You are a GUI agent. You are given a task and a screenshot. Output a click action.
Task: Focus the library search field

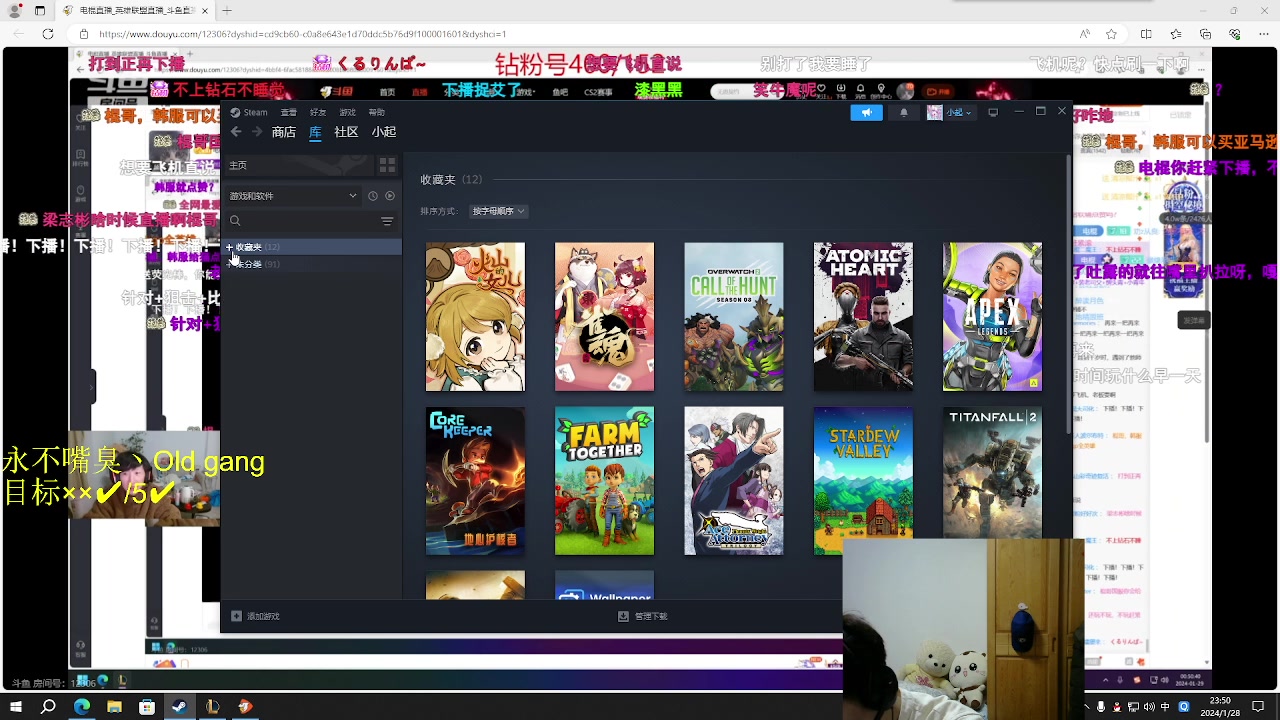(x=300, y=221)
